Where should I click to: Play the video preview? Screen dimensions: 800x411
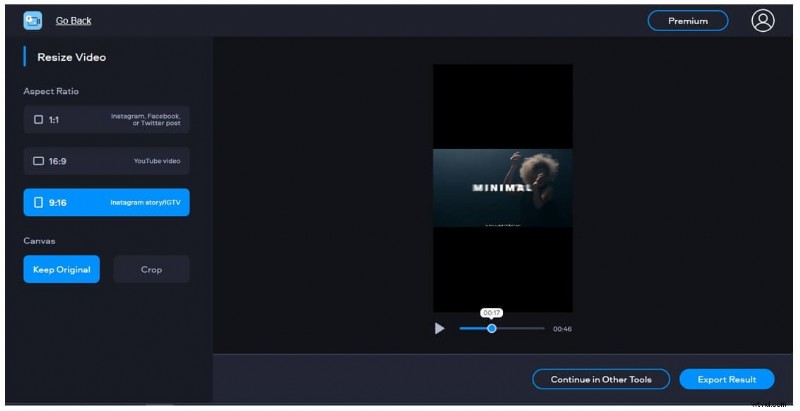(439, 329)
